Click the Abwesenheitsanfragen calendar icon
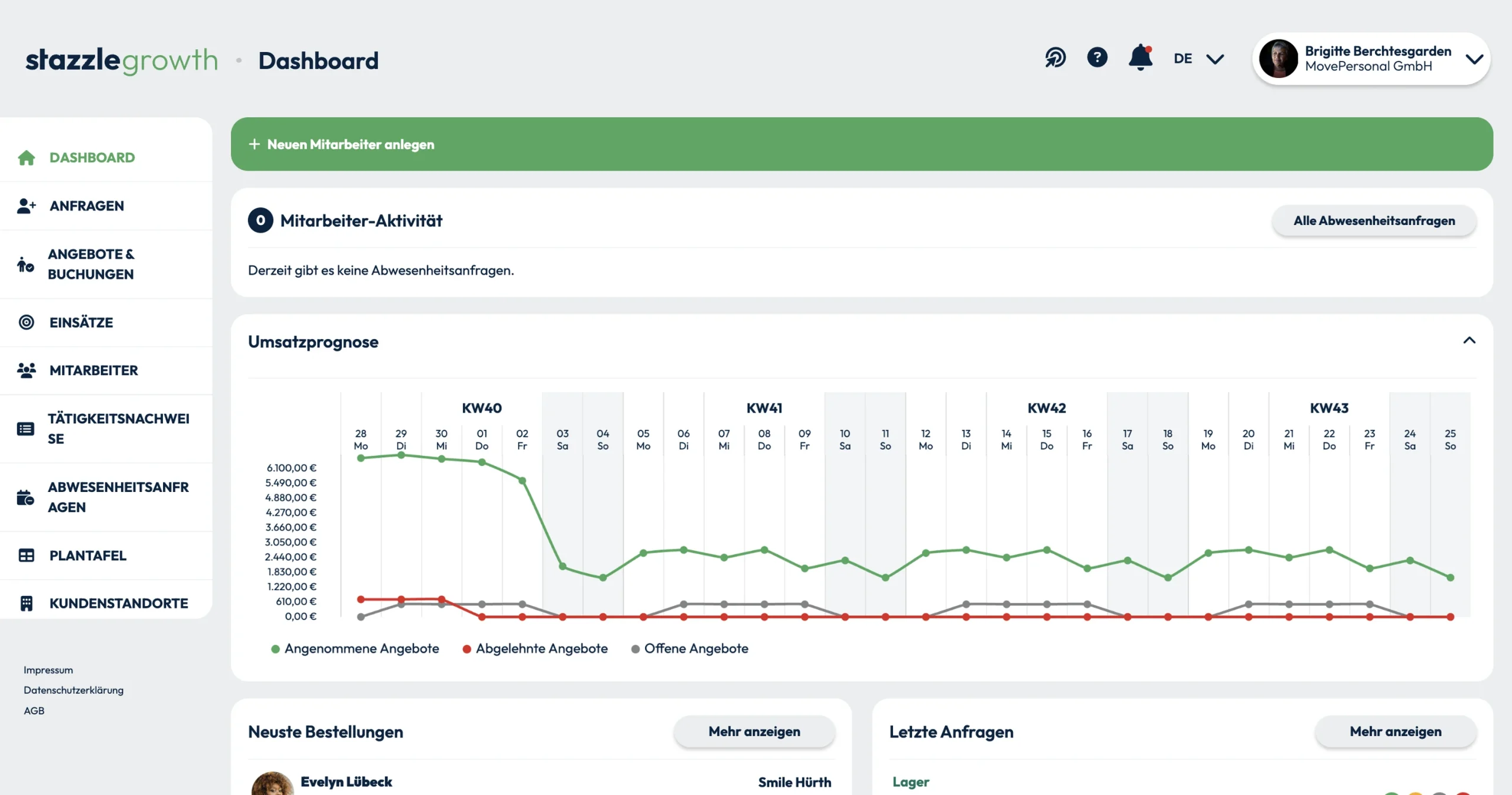This screenshot has width=1512, height=795. (x=25, y=497)
